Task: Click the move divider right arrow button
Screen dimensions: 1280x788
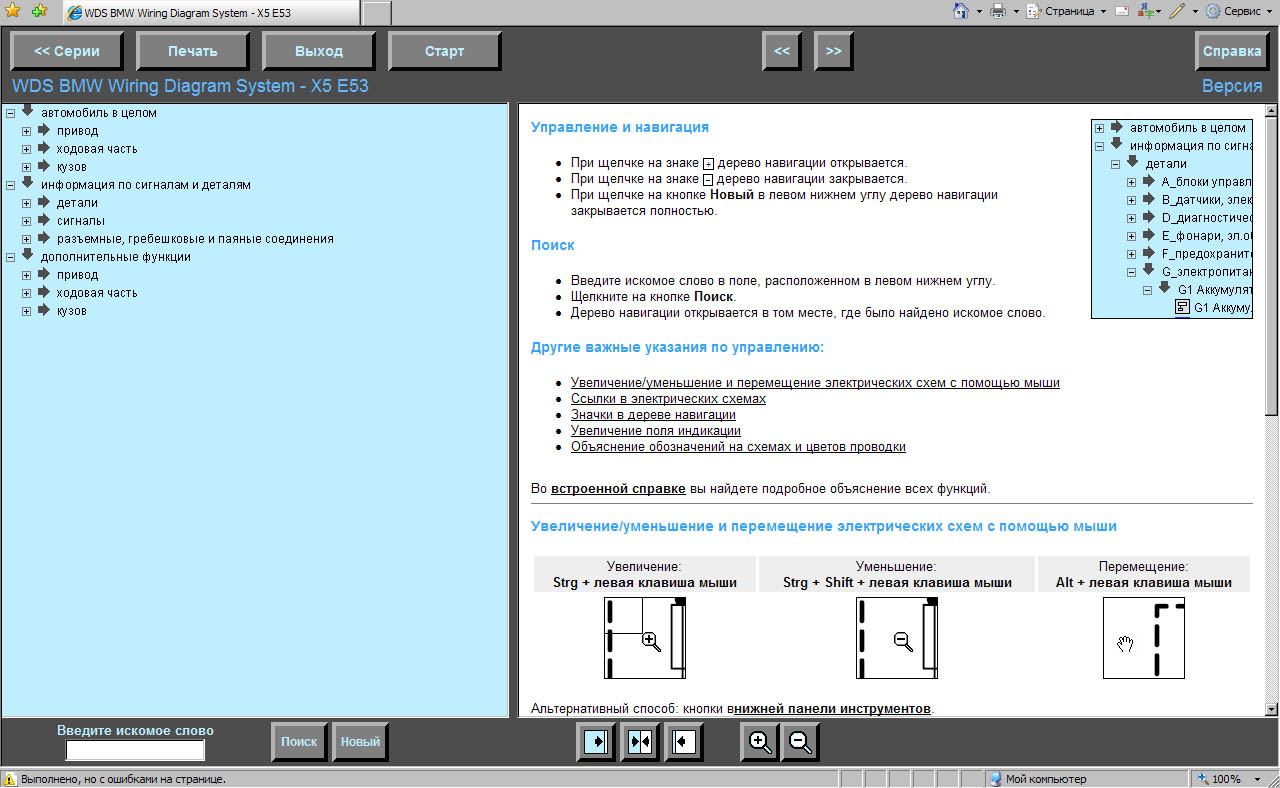Action: [x=596, y=742]
